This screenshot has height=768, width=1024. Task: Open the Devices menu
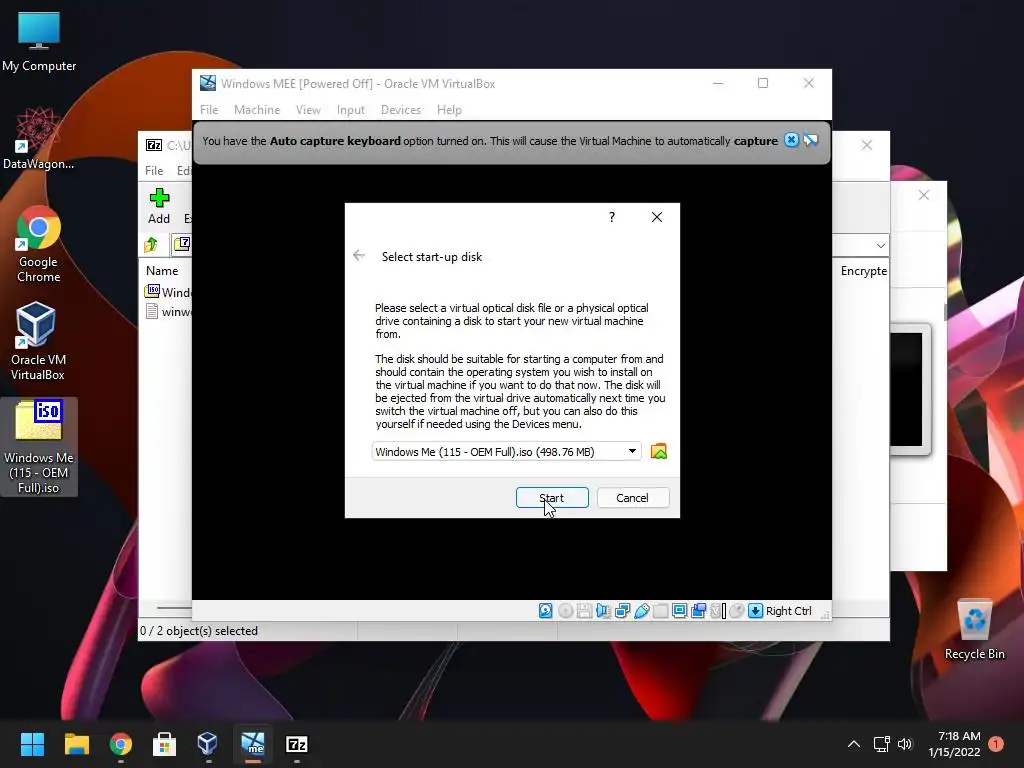click(x=400, y=110)
